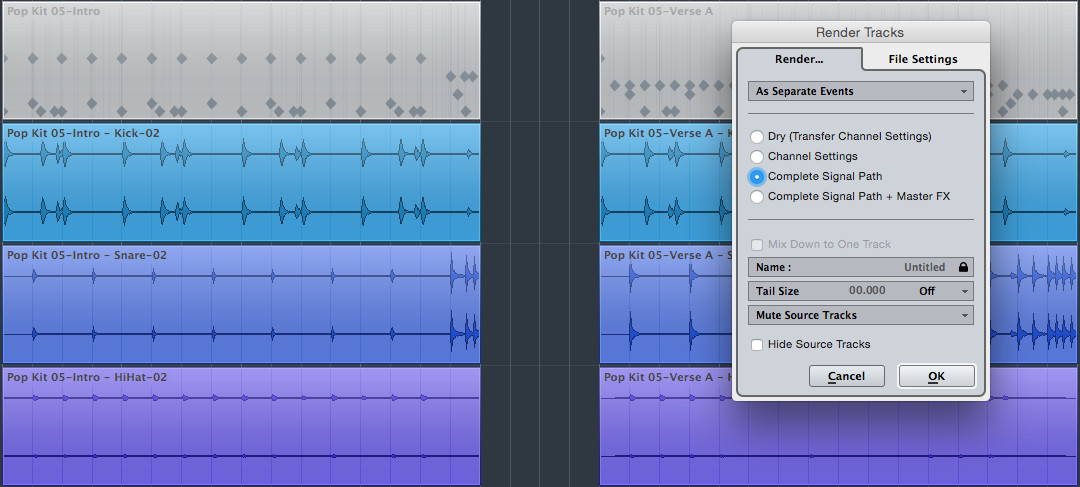The image size is (1080, 487).
Task: Click the lock icon in Name field
Action: (963, 267)
